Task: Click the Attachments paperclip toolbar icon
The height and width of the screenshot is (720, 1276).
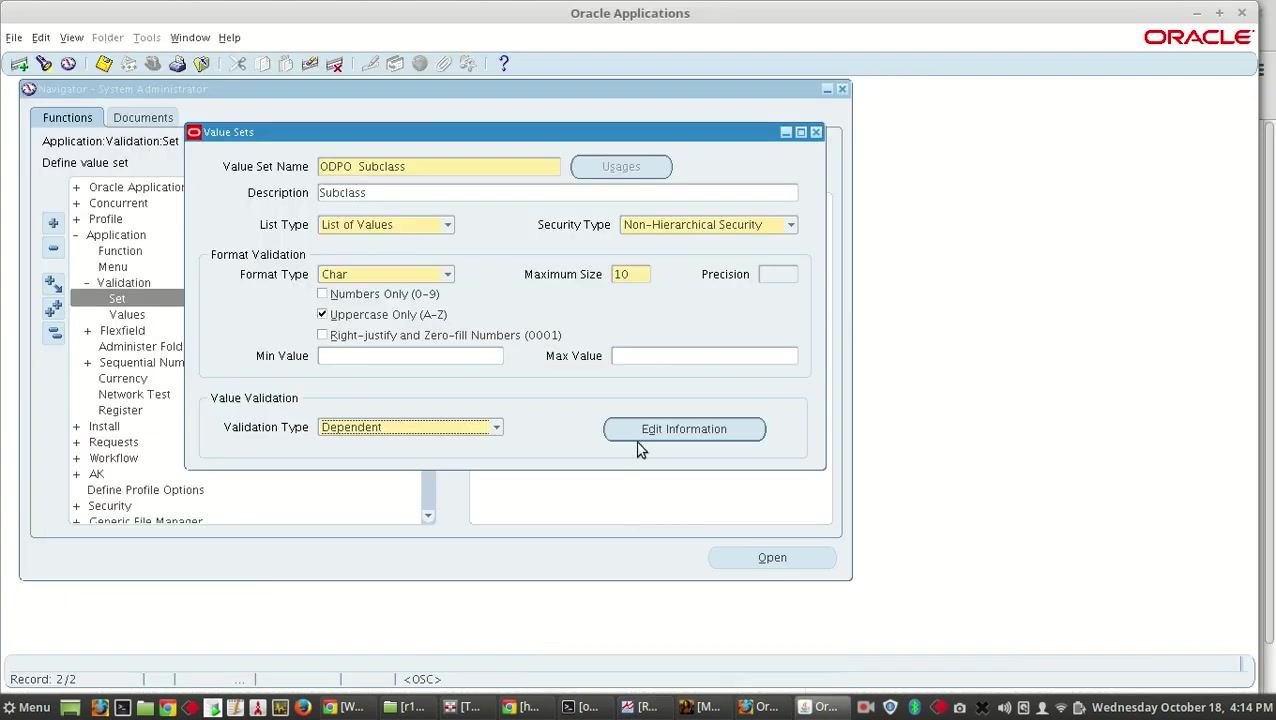Action: 443,64
